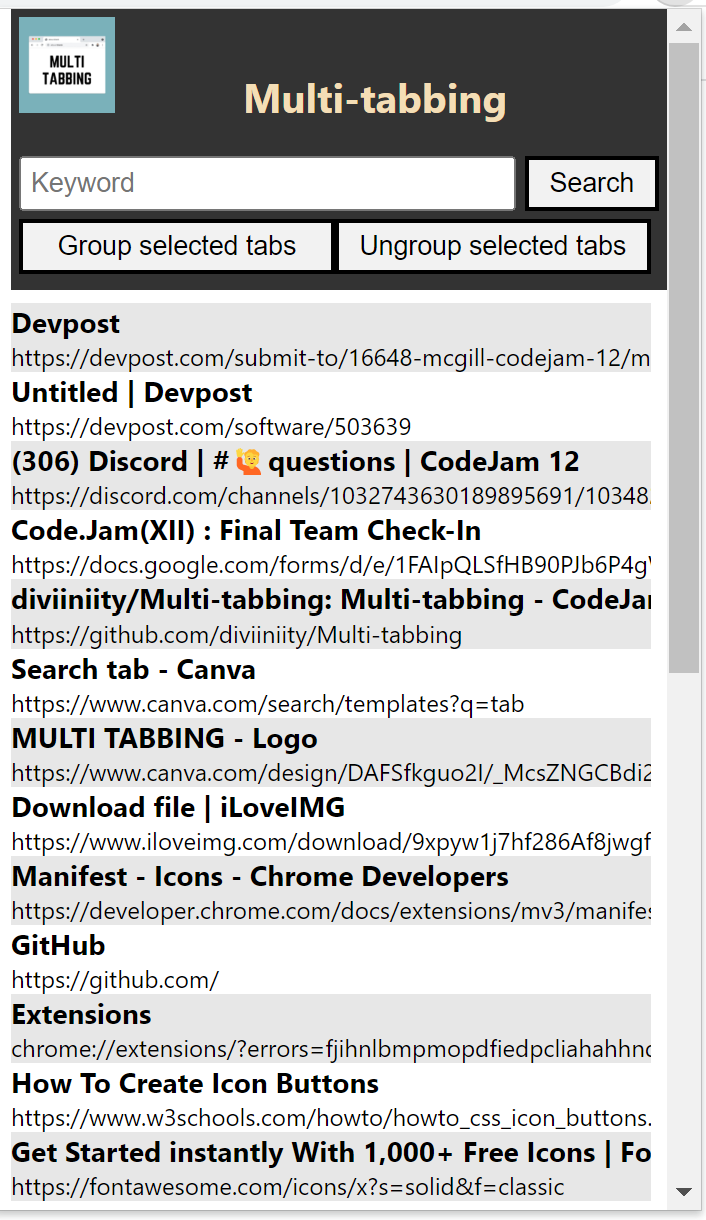The width and height of the screenshot is (706, 1220).
Task: Select the docs.google.com/forms URL line
Action: point(331,565)
